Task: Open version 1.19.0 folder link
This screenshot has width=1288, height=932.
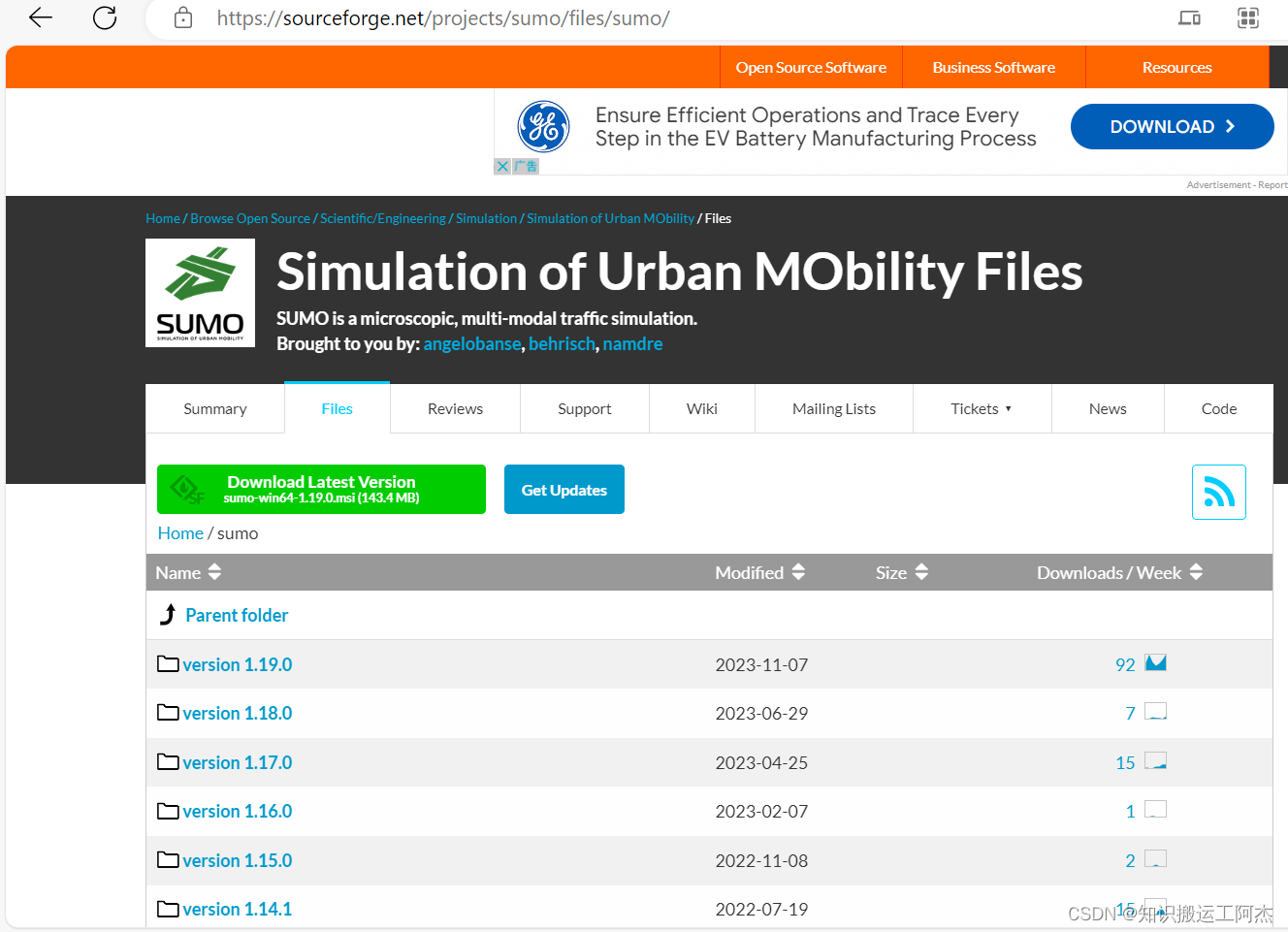Action: tap(238, 664)
